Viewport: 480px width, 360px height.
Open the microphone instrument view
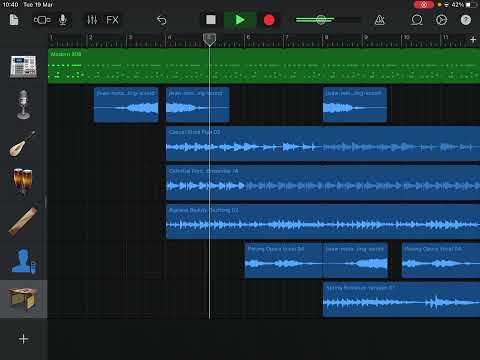pyautogui.click(x=63, y=20)
